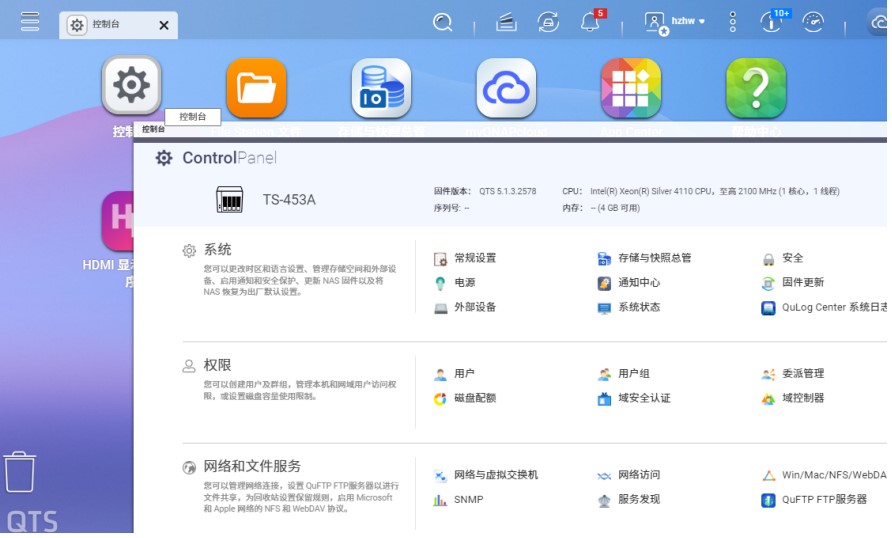Open background tasks icon in top bar
The image size is (892, 538).
[506, 23]
